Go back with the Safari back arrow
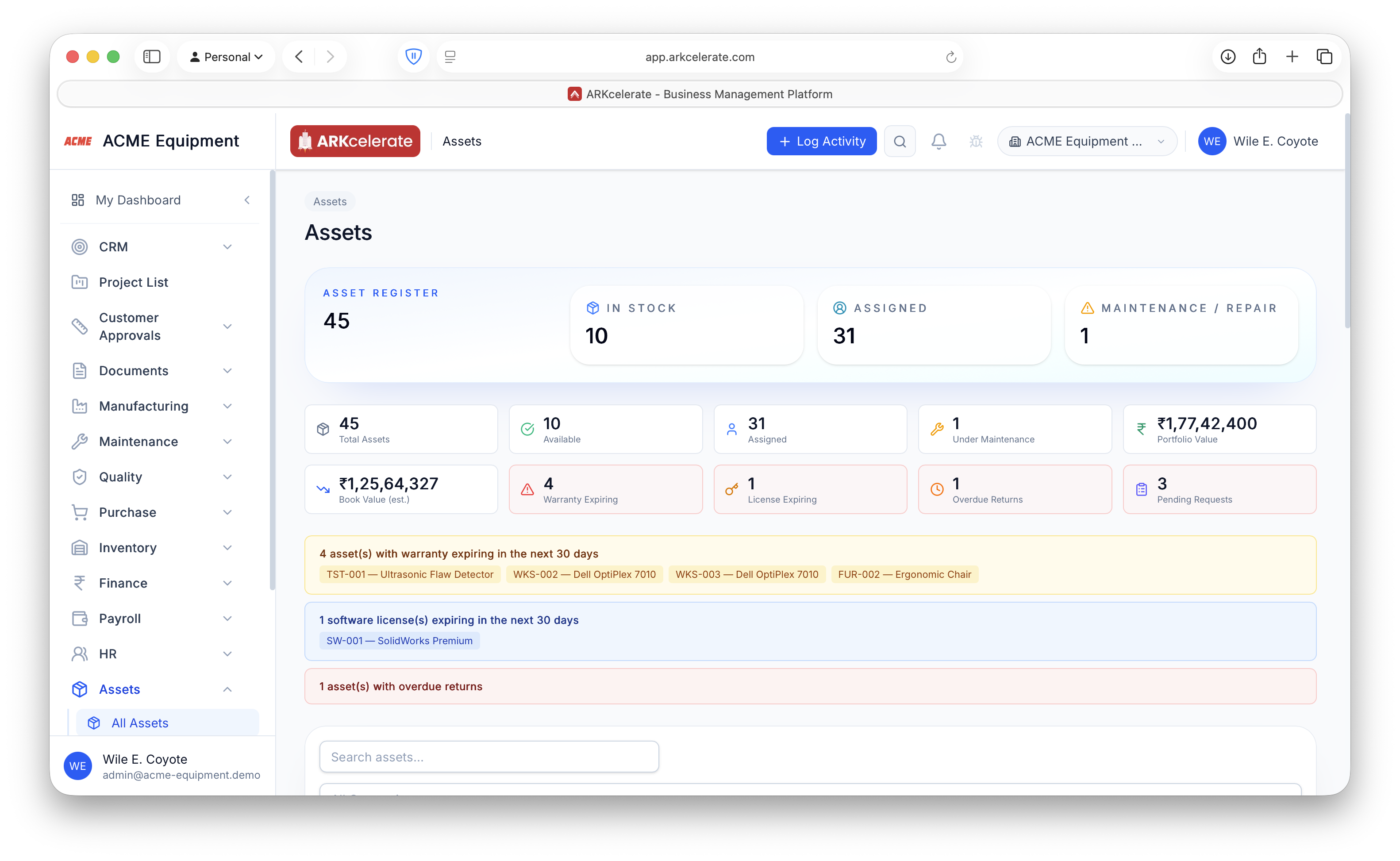The height and width of the screenshot is (861, 1400). pos(299,56)
